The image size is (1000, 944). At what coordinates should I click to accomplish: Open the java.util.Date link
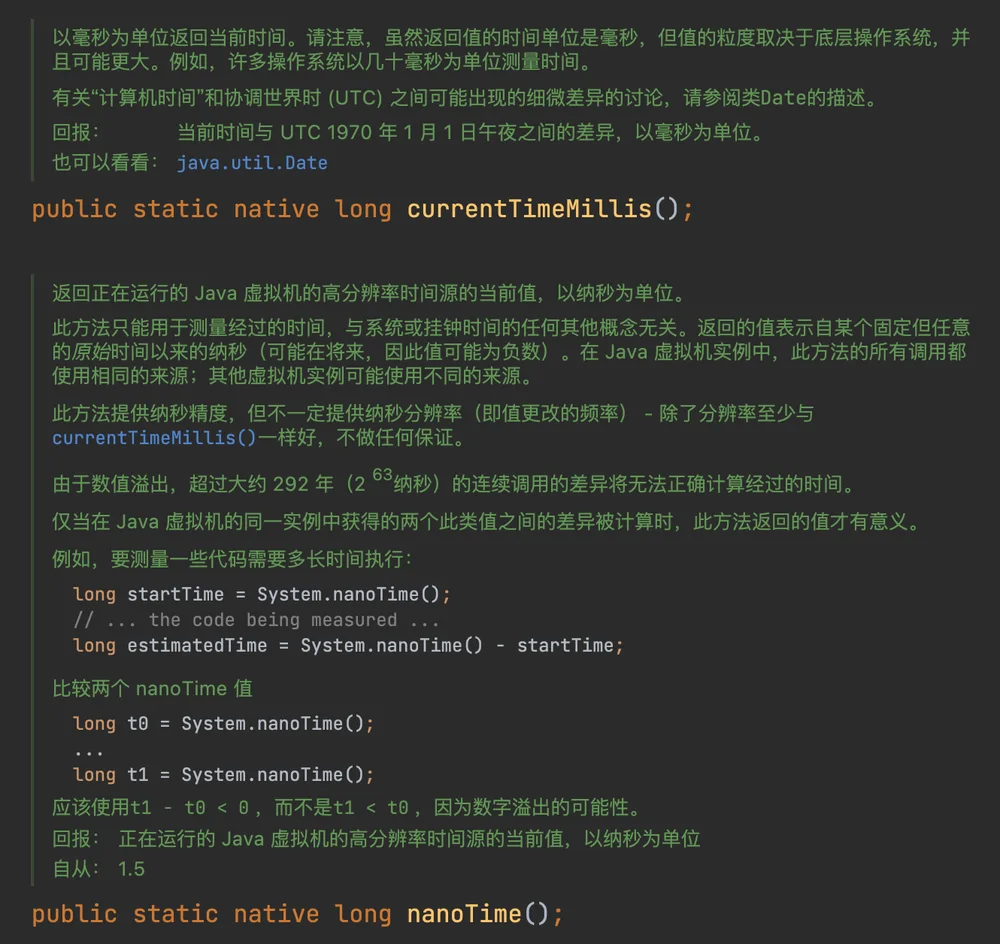(x=252, y=163)
